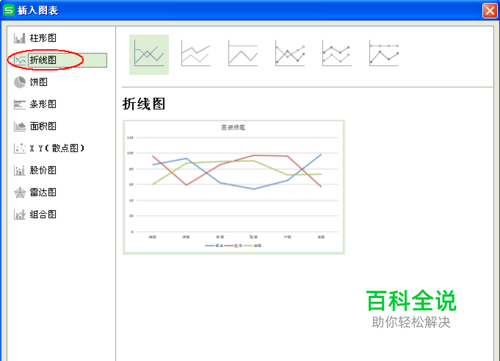Choose the stacked line chart subtype
500x361 pixels.
coord(196,53)
